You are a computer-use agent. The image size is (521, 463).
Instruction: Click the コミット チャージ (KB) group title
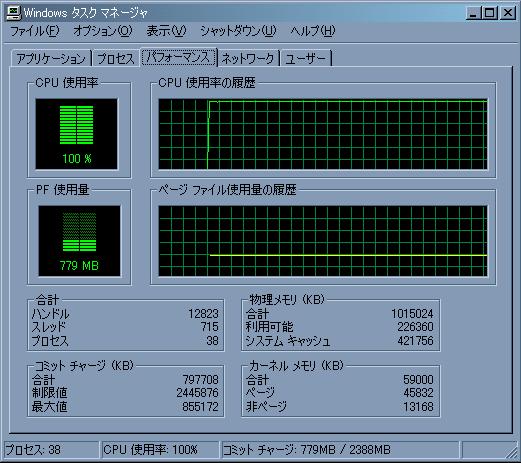pos(84,366)
